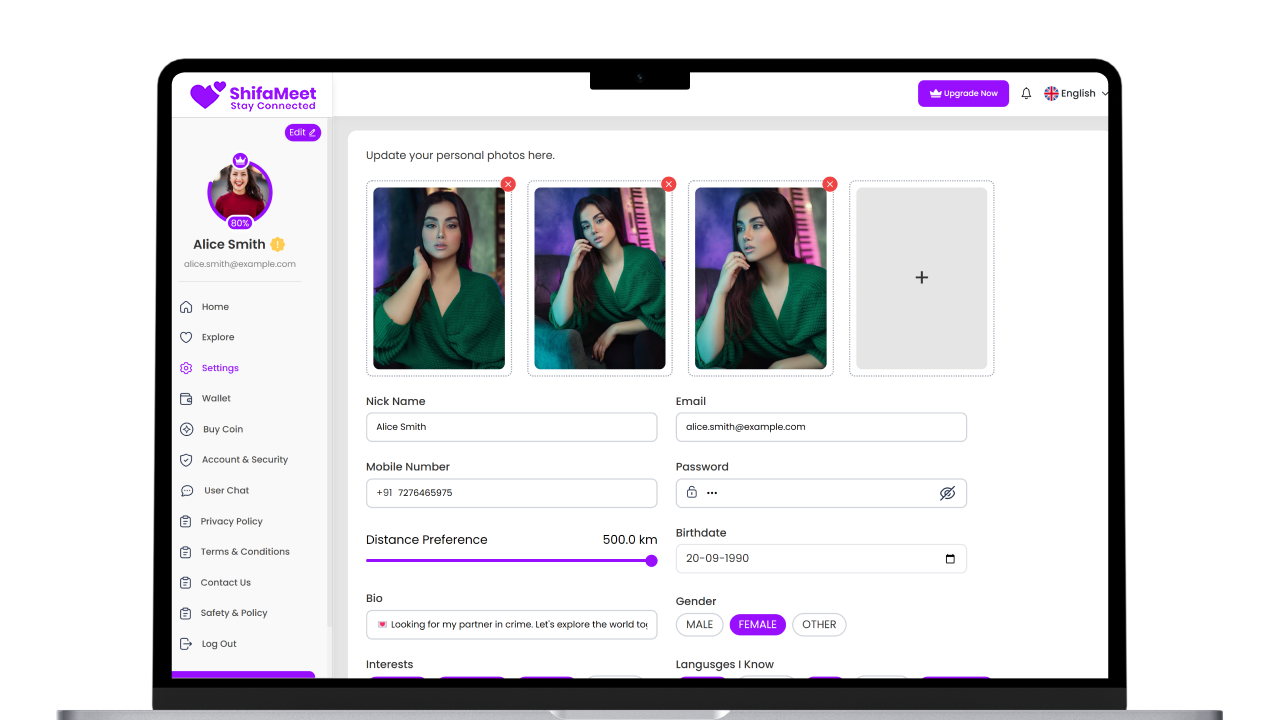Image resolution: width=1280 pixels, height=720 pixels.
Task: Click the yellow verification badge beside Alice Smith
Action: (278, 244)
